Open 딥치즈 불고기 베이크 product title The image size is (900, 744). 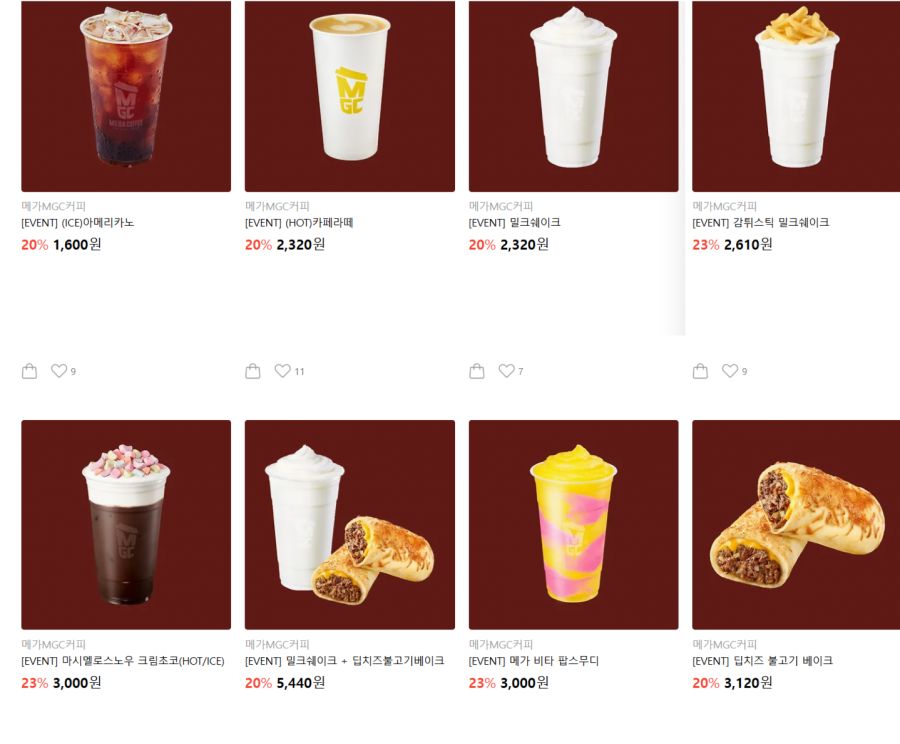[x=762, y=661]
